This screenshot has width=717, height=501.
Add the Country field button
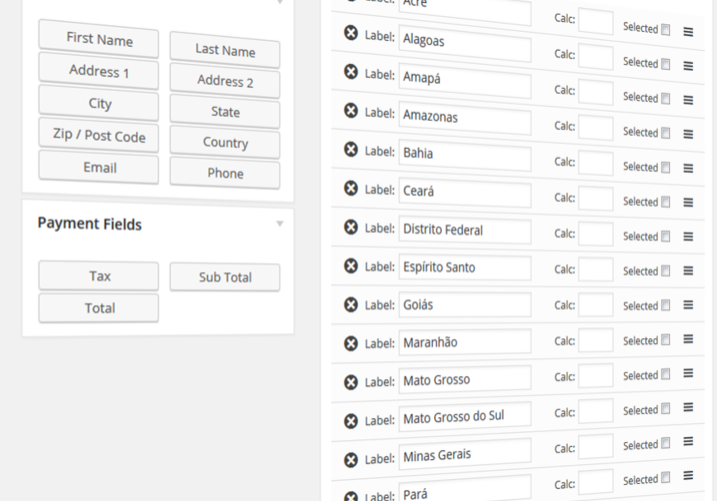(225, 142)
